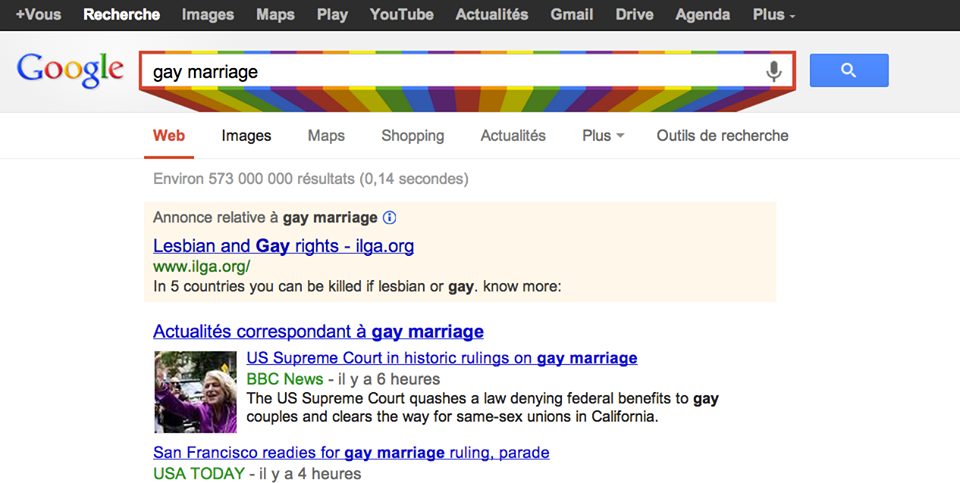Click the Google logo

coord(70,70)
